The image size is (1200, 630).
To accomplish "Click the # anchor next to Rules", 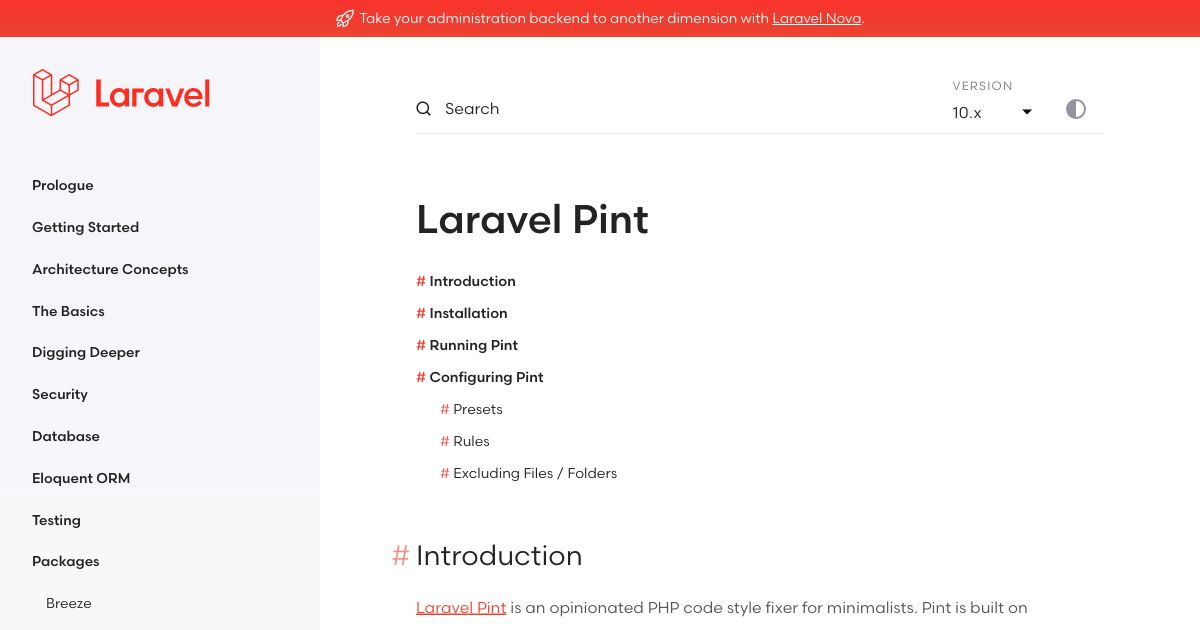I will [x=445, y=441].
